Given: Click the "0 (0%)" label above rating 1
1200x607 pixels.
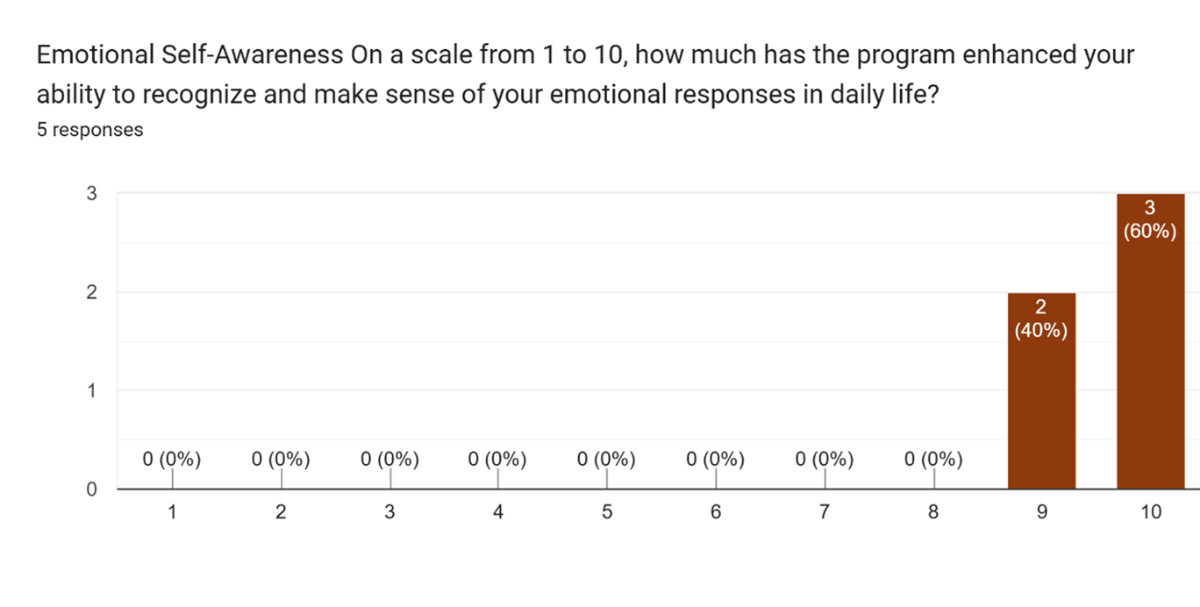Looking at the screenshot, I should click(172, 460).
